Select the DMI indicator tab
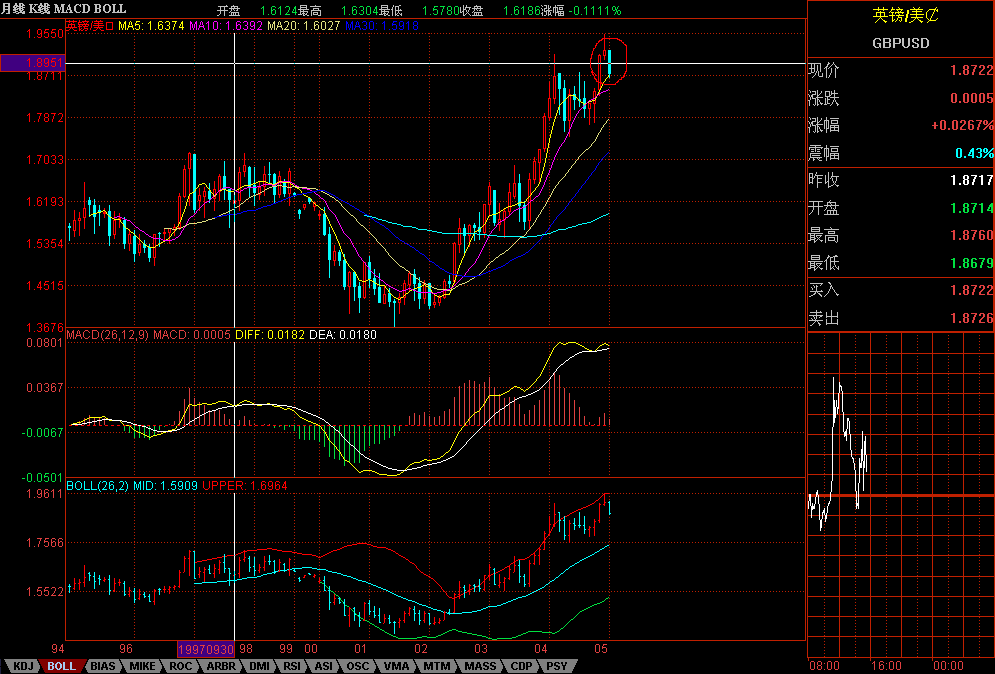The width and height of the screenshot is (995, 674). click(259, 666)
